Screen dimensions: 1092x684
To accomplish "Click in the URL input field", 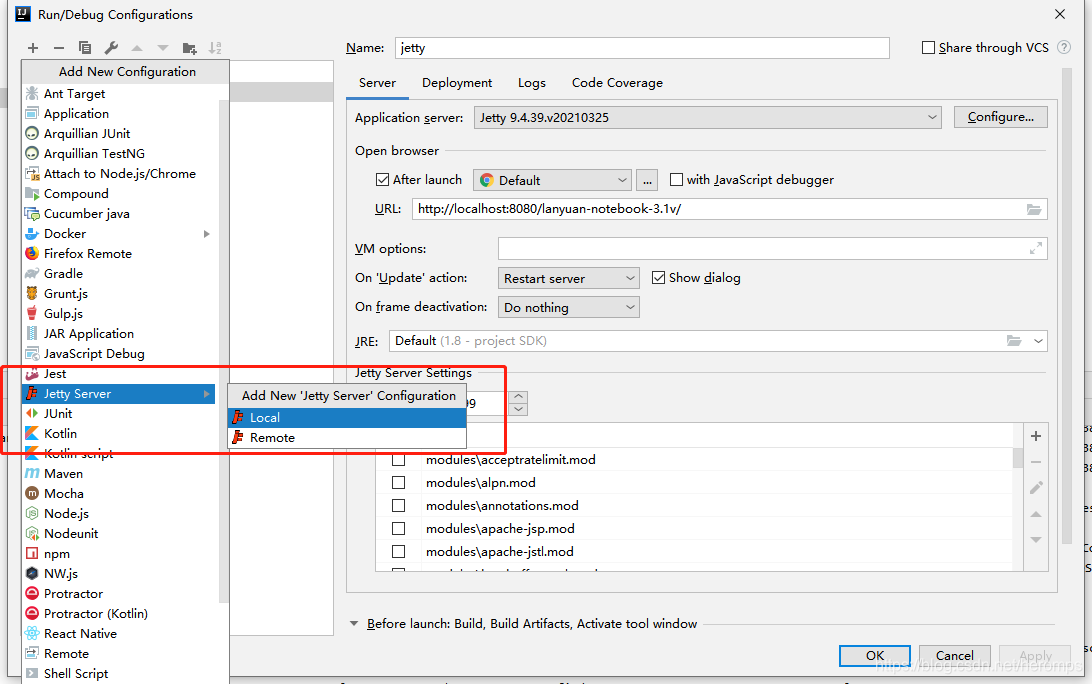I will point(729,210).
